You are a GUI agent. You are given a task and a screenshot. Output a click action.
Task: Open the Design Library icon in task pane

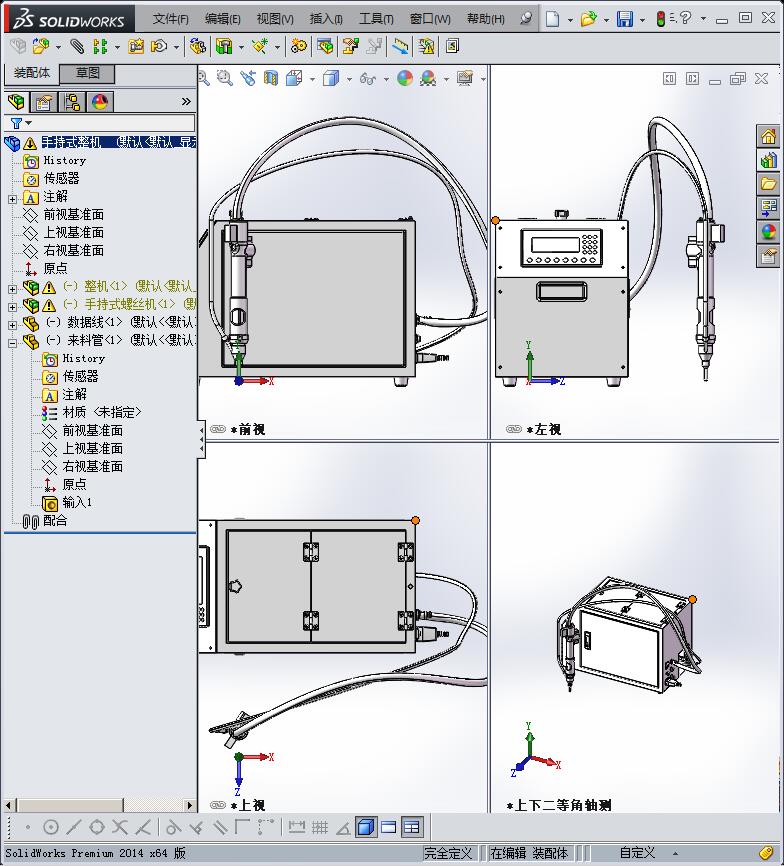coord(768,161)
